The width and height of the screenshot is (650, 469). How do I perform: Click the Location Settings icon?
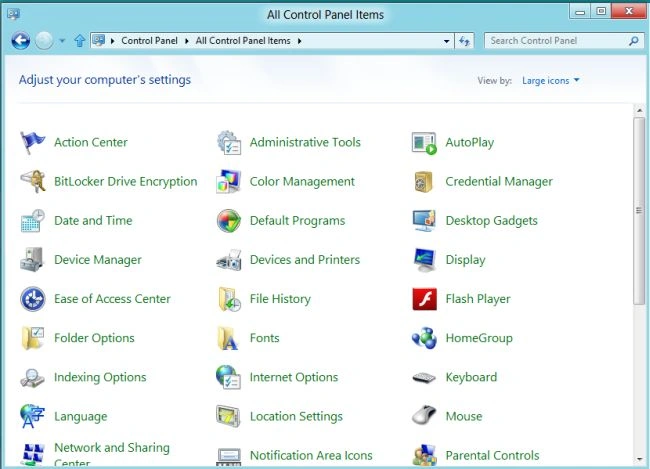pyautogui.click(x=228, y=416)
